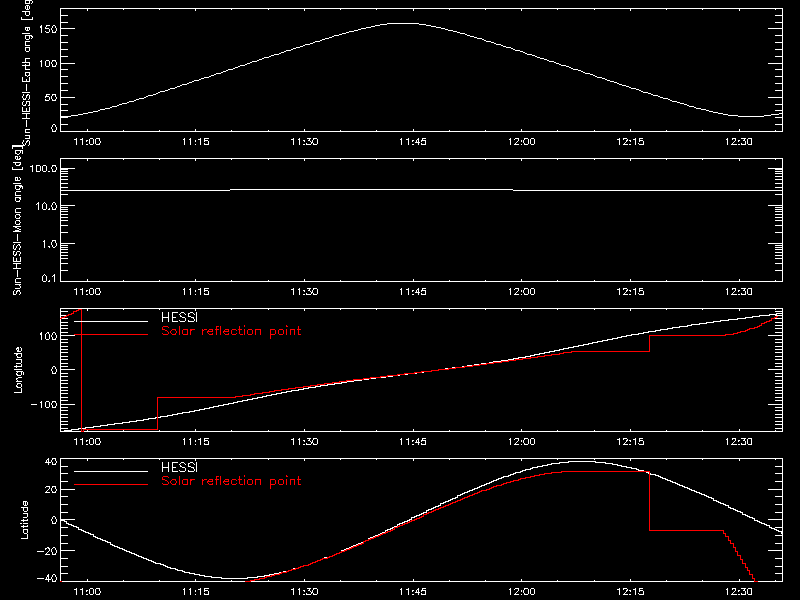Click the Longitude y-axis title
The height and width of the screenshot is (600, 800).
pos(18,370)
